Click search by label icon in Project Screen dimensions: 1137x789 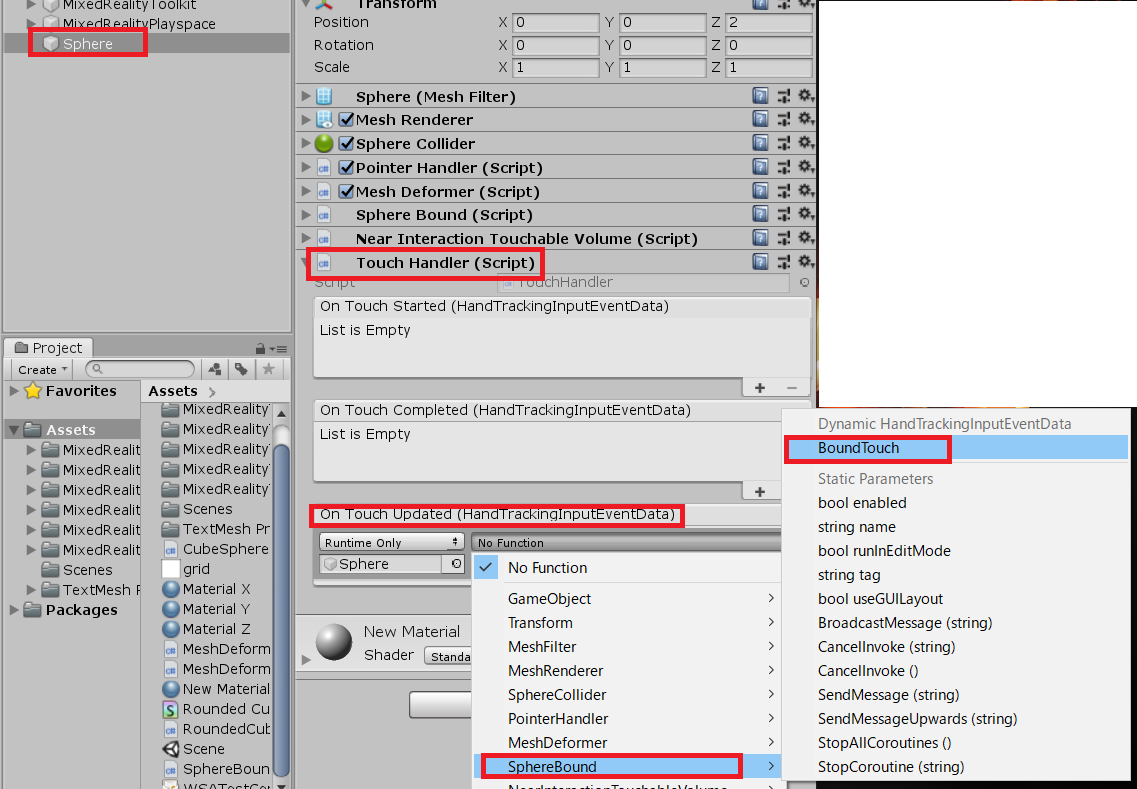point(241,369)
